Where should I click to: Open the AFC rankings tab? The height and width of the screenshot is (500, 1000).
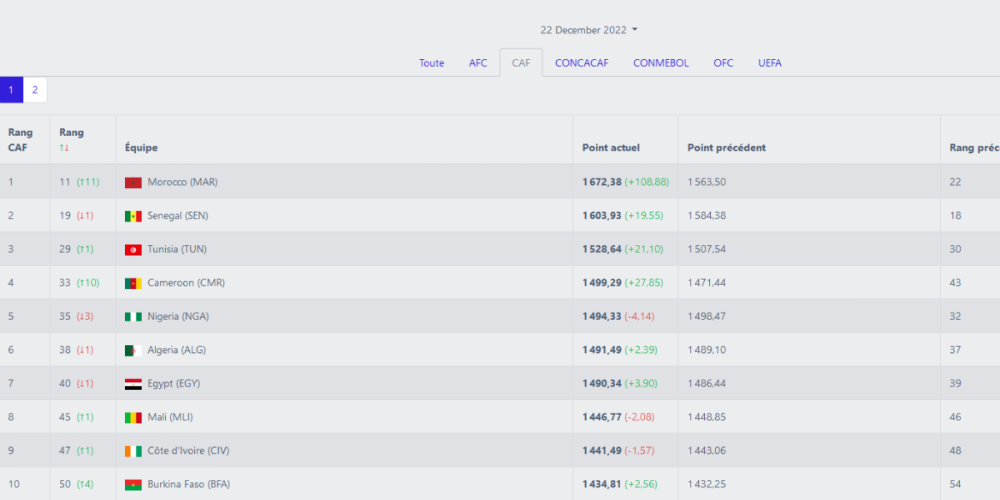click(478, 63)
